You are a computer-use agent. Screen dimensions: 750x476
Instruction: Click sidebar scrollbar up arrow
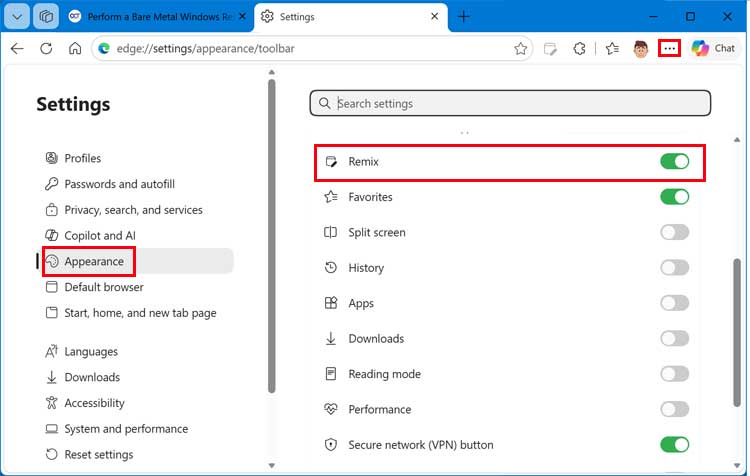click(x=272, y=72)
